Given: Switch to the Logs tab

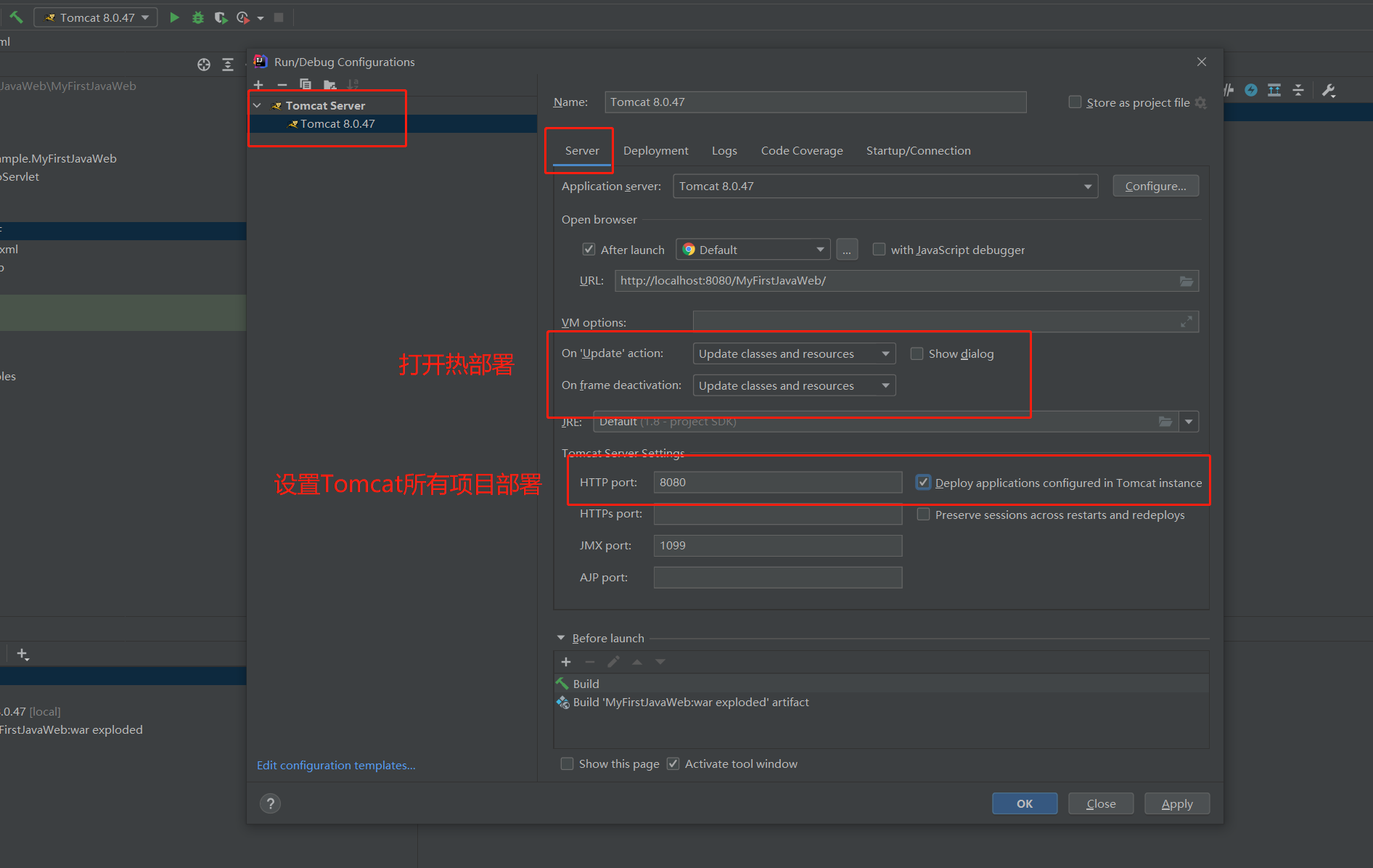Looking at the screenshot, I should point(724,150).
